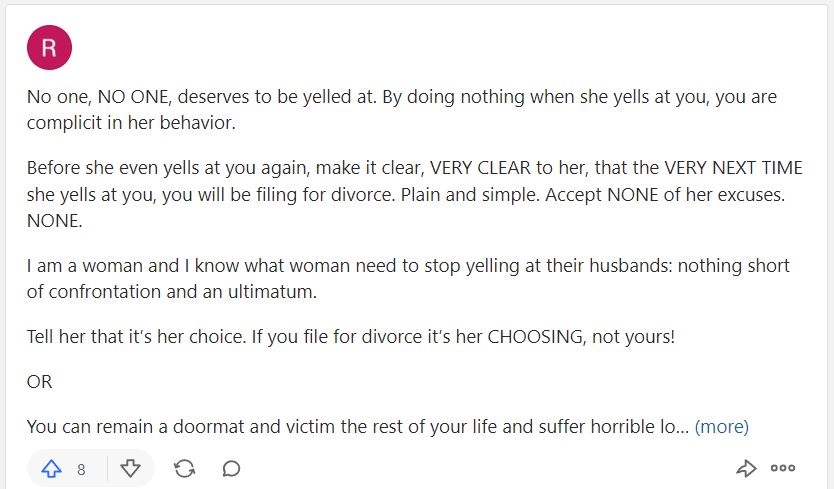Viewport: 834px width, 489px height.
Task: Expand the truncated answer via (more) link
Action: (722, 427)
